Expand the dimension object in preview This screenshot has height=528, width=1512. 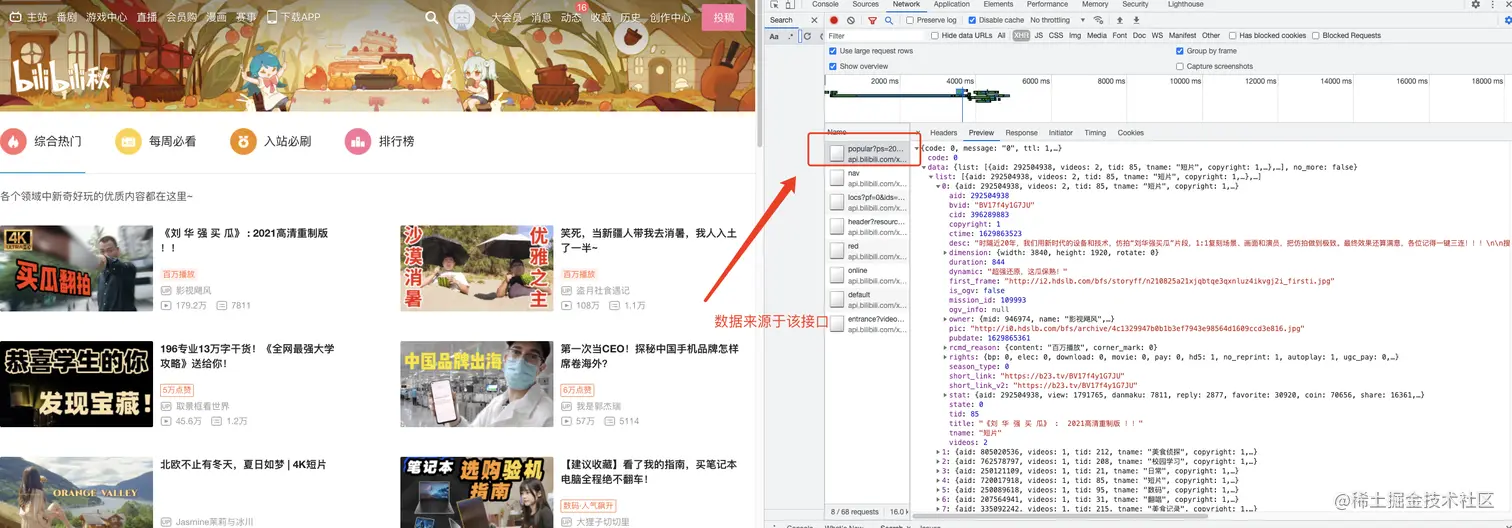[x=945, y=253]
